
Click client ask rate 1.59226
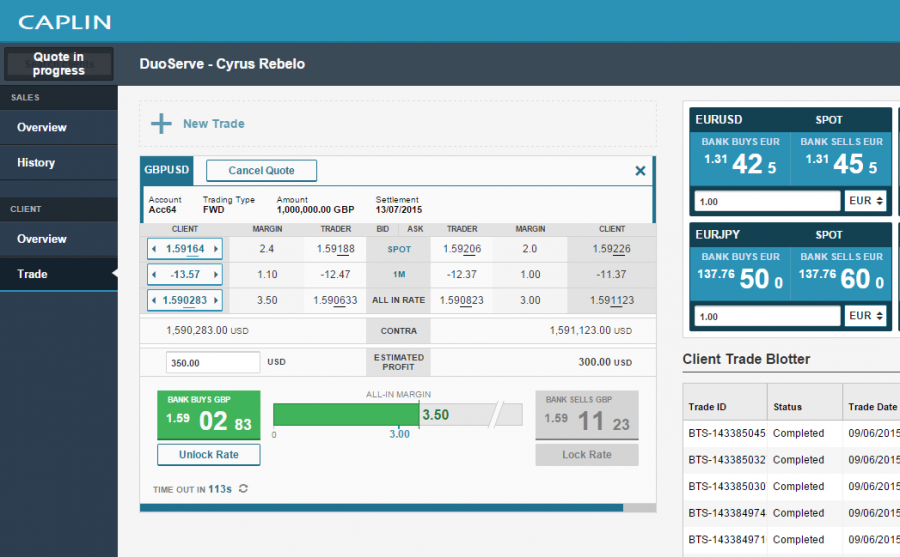611,249
